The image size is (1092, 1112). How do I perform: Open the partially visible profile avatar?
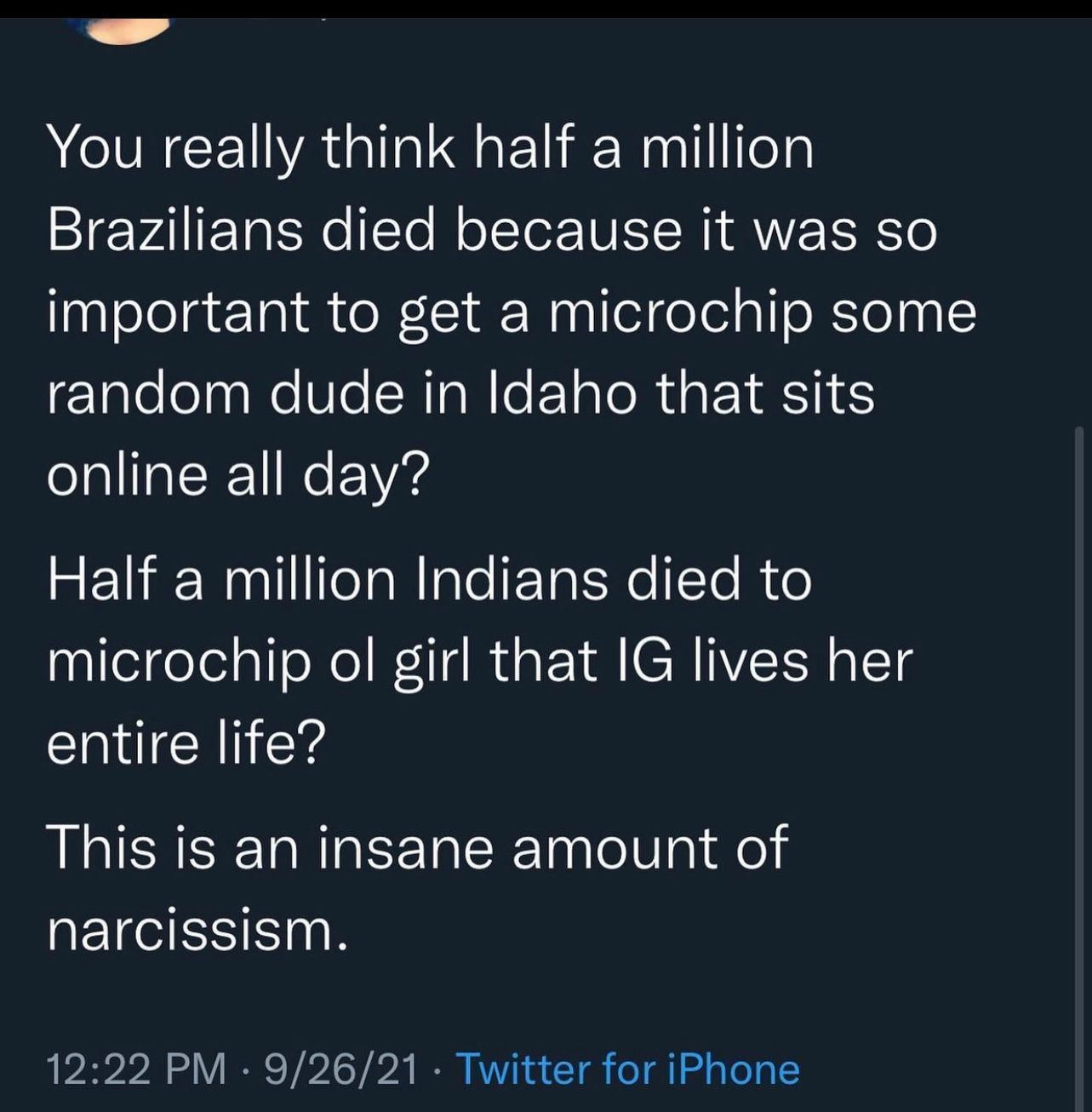tap(128, 30)
